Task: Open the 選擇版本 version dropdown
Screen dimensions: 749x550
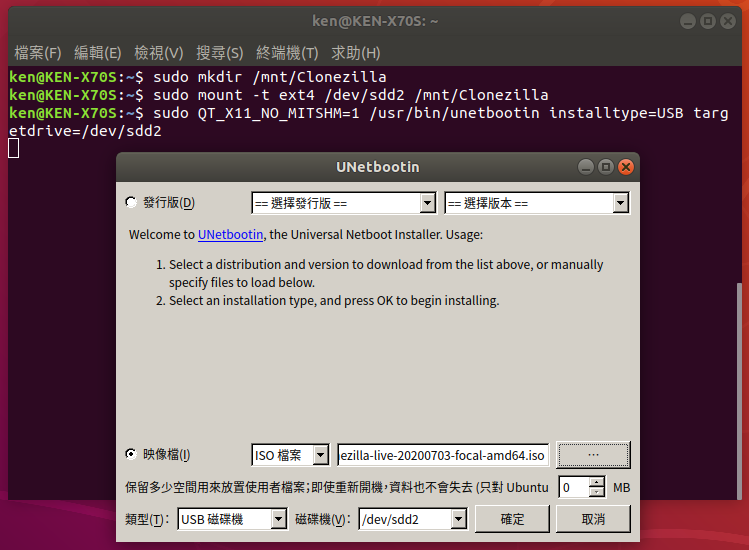Action: click(x=537, y=203)
